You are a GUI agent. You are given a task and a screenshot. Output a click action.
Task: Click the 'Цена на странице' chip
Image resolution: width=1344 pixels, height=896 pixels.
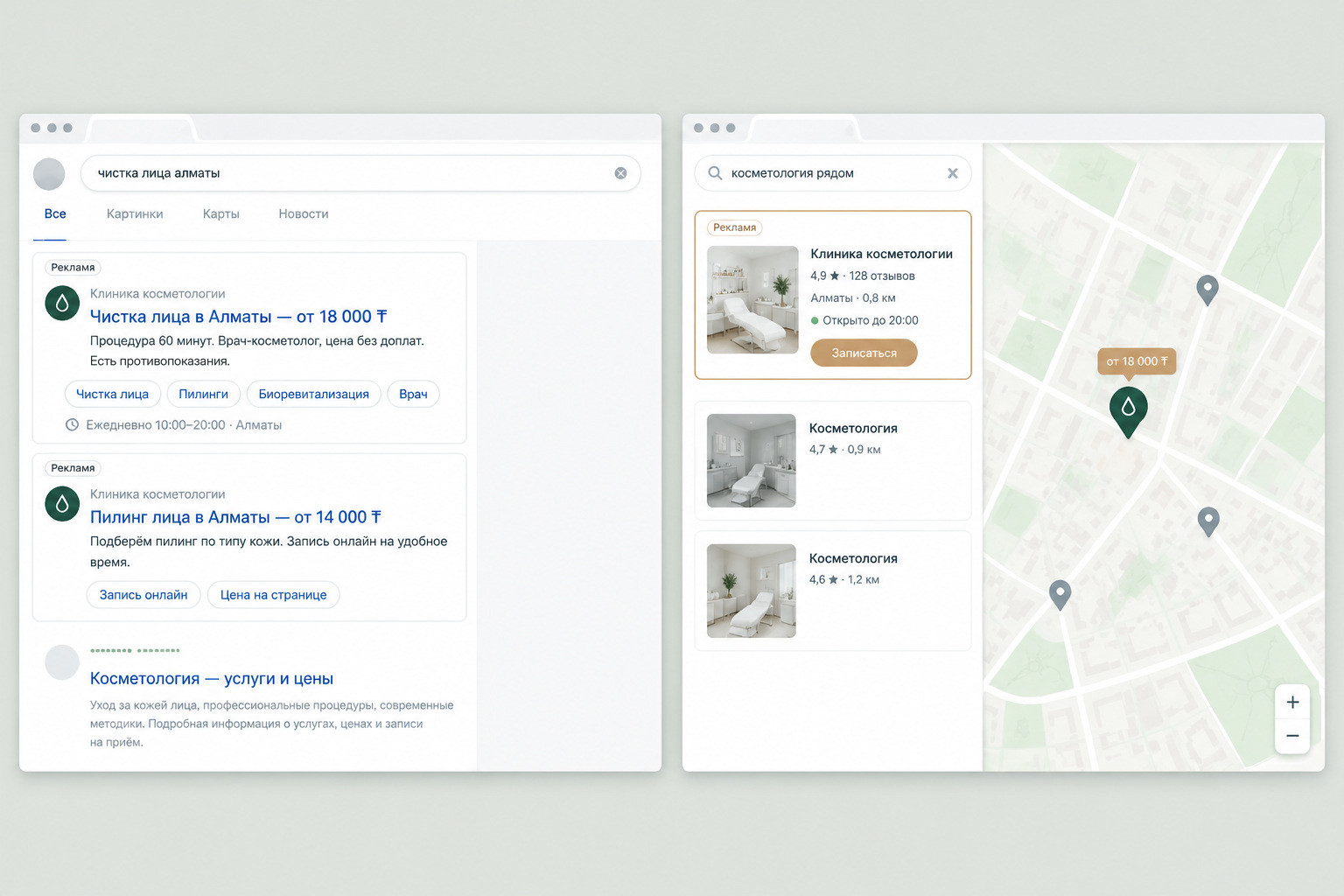click(273, 595)
